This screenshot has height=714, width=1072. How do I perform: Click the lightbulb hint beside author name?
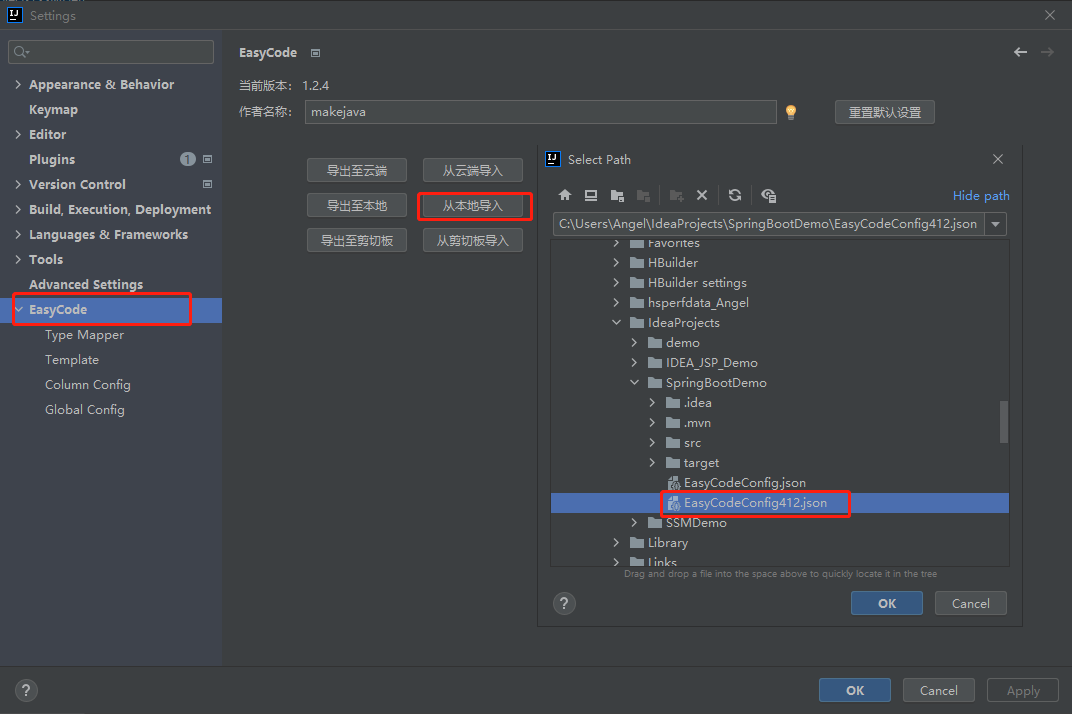[791, 112]
